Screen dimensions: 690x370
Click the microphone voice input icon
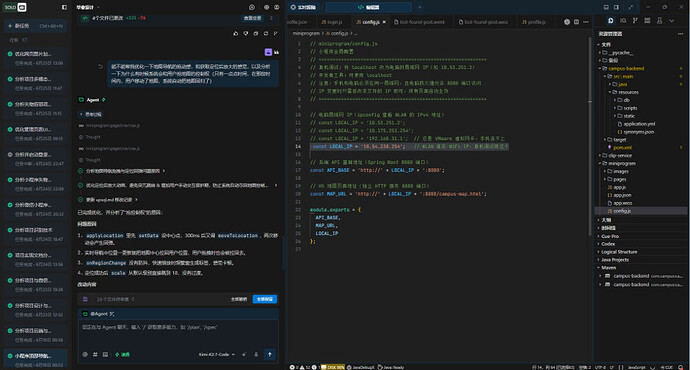tap(256, 354)
